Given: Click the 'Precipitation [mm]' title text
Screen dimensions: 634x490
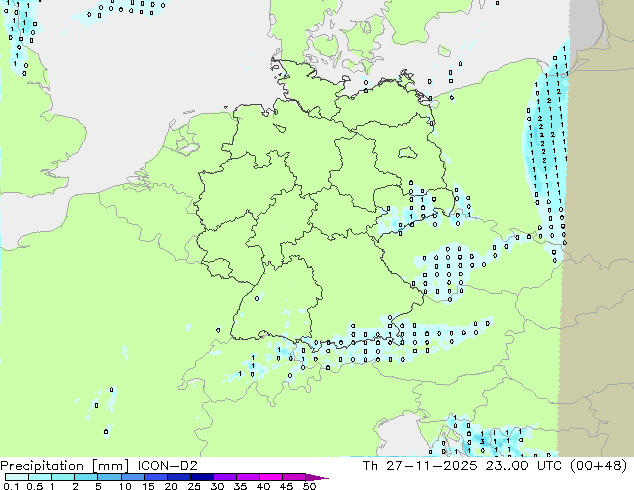Looking at the screenshot, I should (65, 466).
